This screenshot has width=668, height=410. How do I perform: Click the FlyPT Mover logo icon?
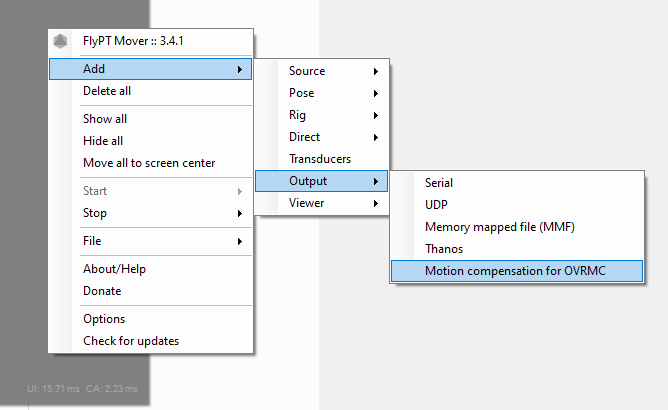(x=60, y=41)
